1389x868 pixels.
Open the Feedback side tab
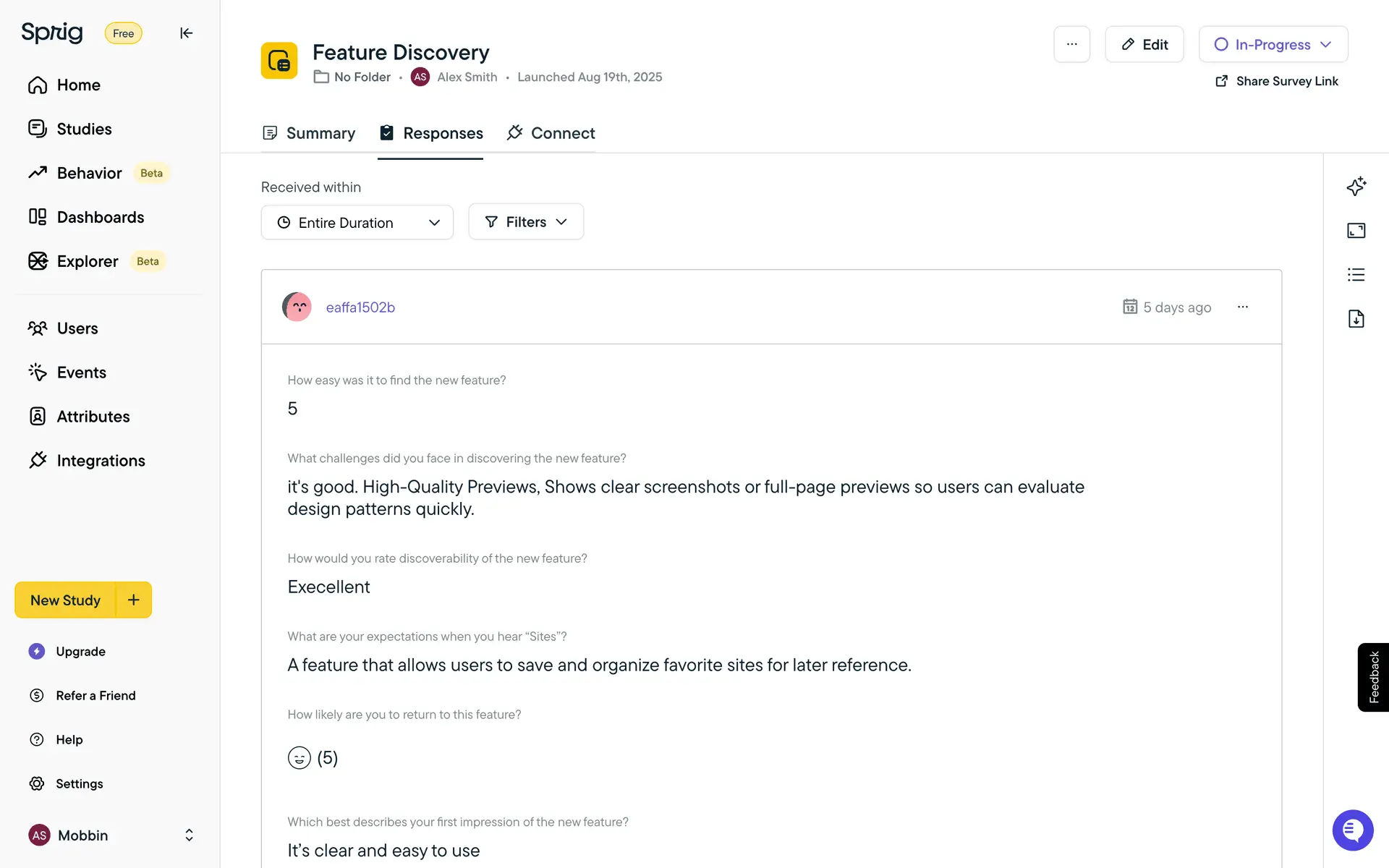(1373, 677)
